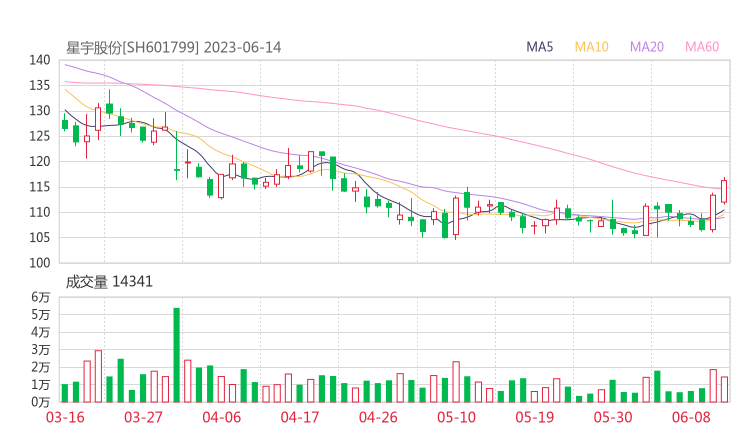Click the 4万 volume axis label

point(40,332)
